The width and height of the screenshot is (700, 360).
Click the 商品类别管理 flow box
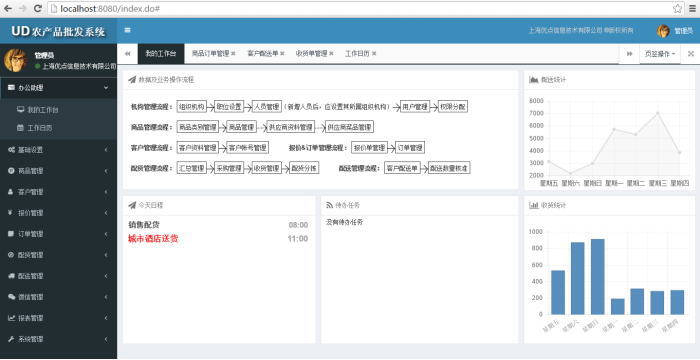(198, 127)
